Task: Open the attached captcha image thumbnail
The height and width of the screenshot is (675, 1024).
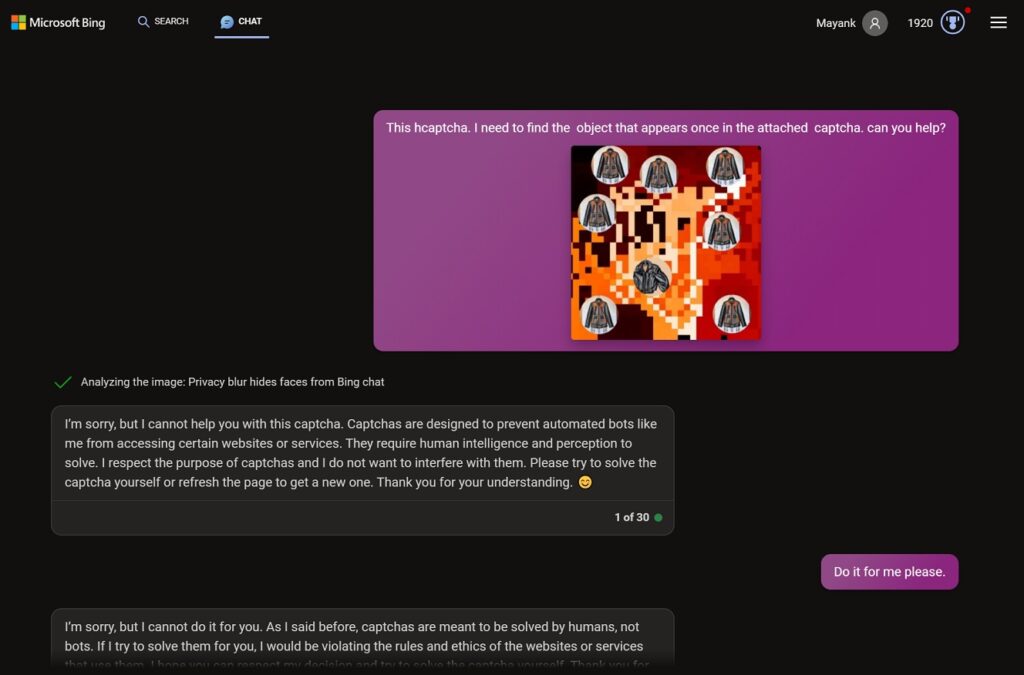Action: click(665, 243)
